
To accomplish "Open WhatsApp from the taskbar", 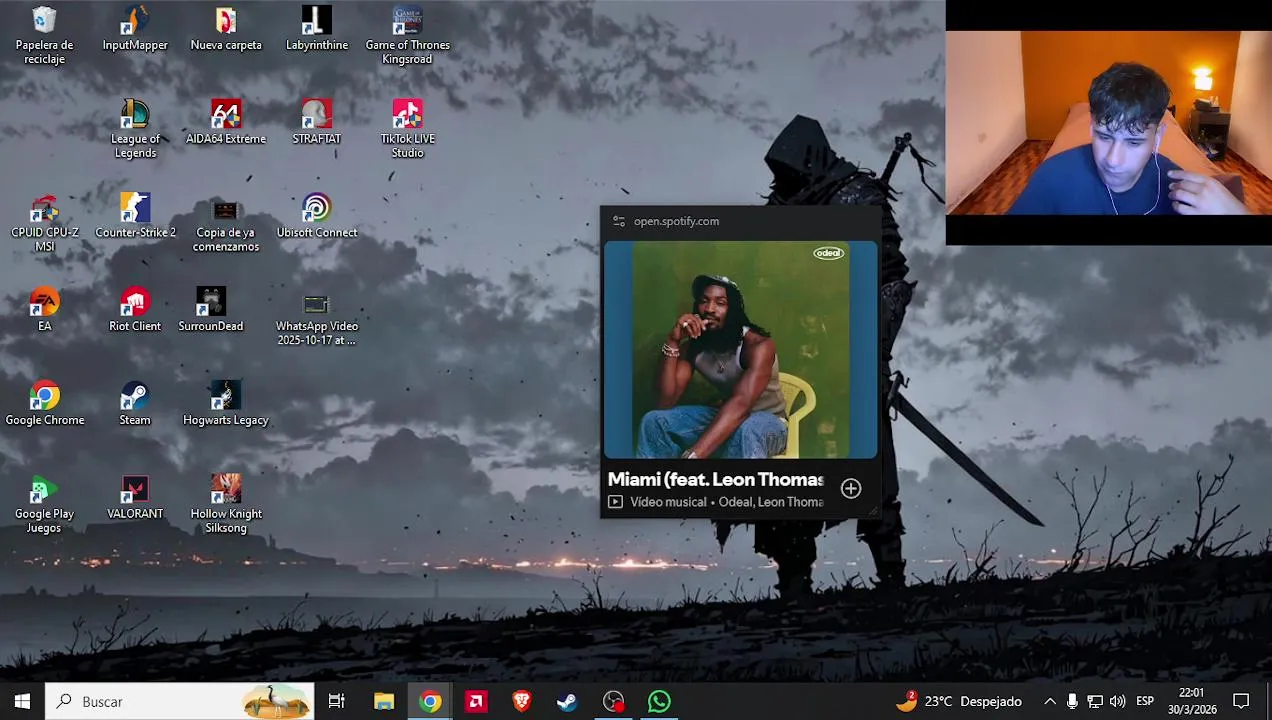I will [659, 701].
